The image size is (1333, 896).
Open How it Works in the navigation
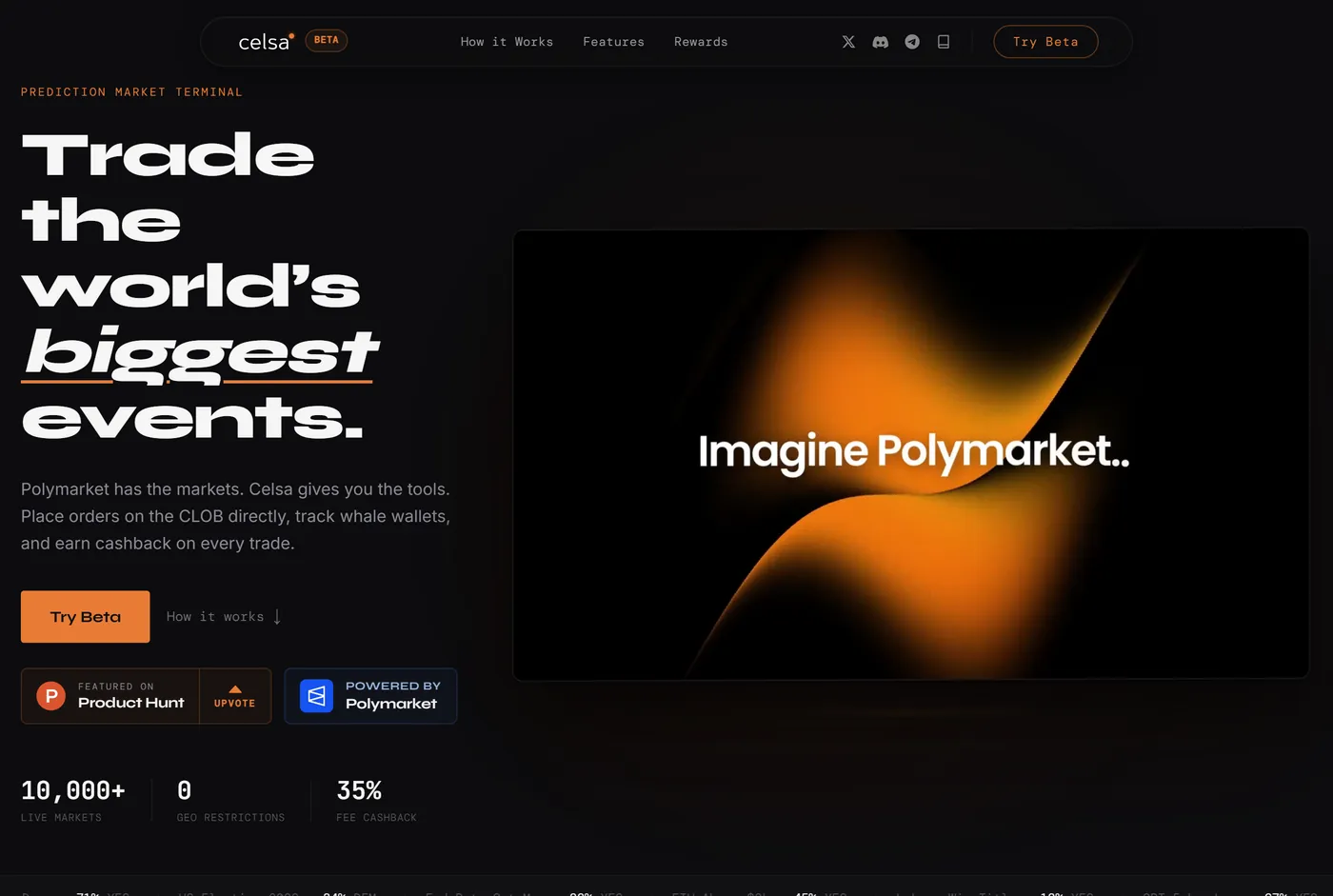507,42
